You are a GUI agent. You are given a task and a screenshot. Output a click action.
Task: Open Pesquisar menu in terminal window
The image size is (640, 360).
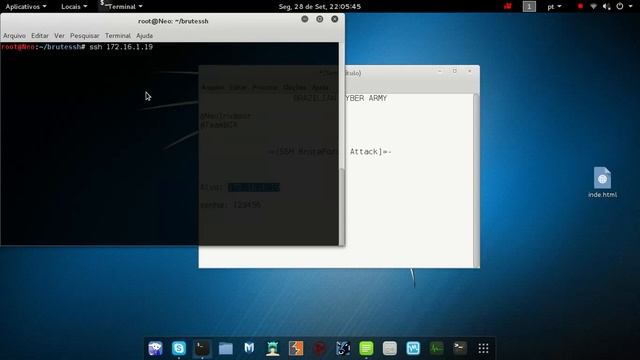[84, 36]
